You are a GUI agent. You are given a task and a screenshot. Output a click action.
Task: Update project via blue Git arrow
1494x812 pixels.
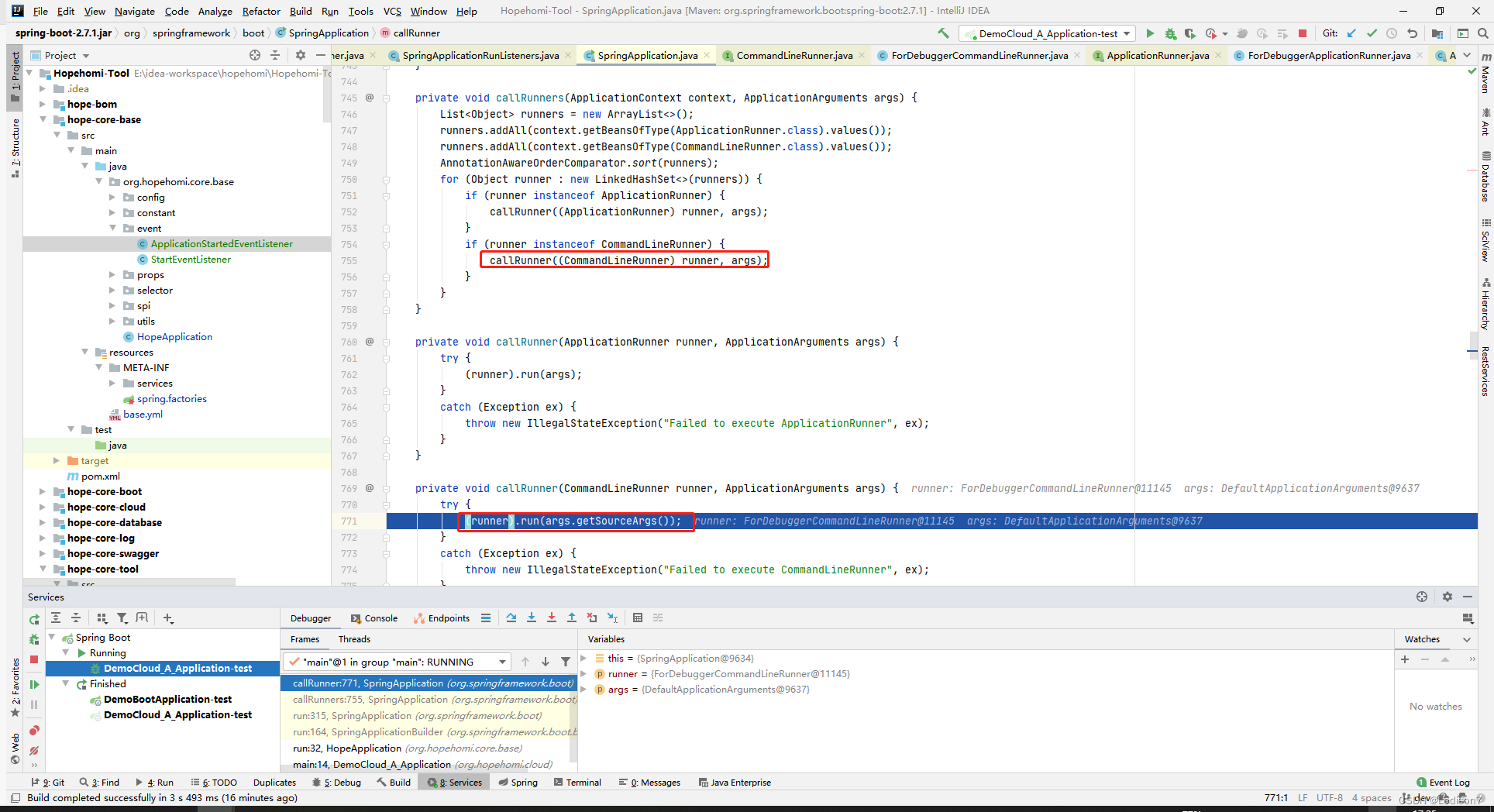point(1351,33)
